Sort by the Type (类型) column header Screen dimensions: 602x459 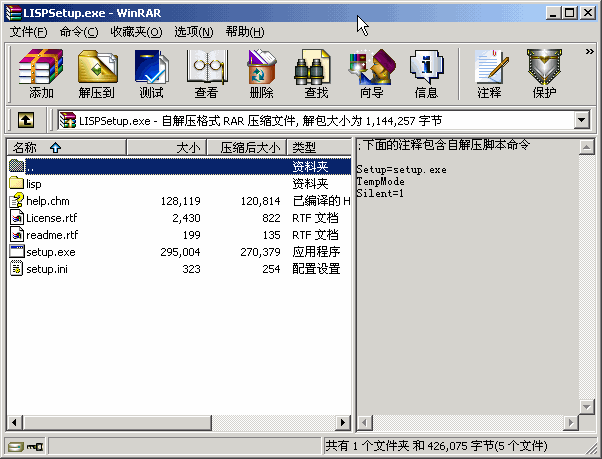pyautogui.click(x=319, y=147)
